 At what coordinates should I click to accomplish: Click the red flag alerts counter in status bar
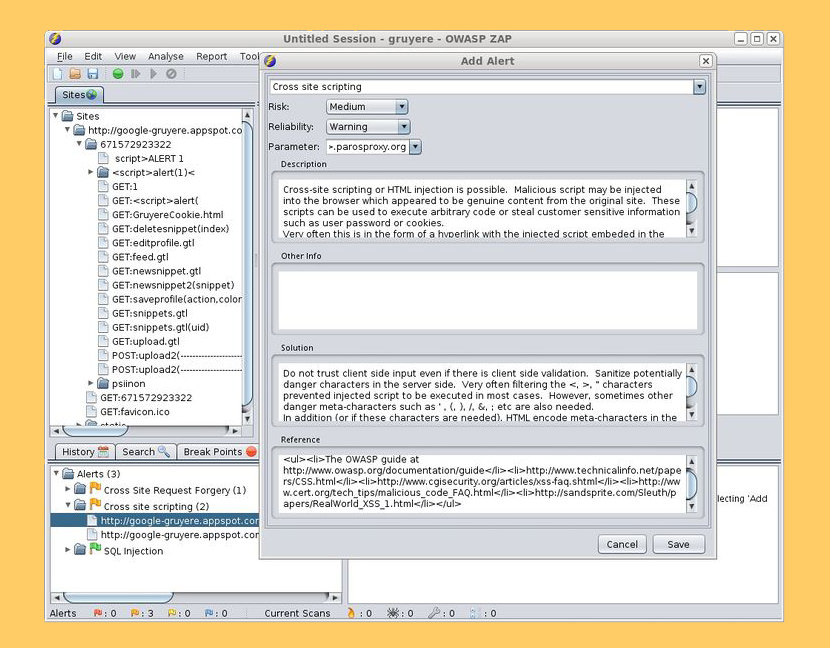tap(105, 613)
